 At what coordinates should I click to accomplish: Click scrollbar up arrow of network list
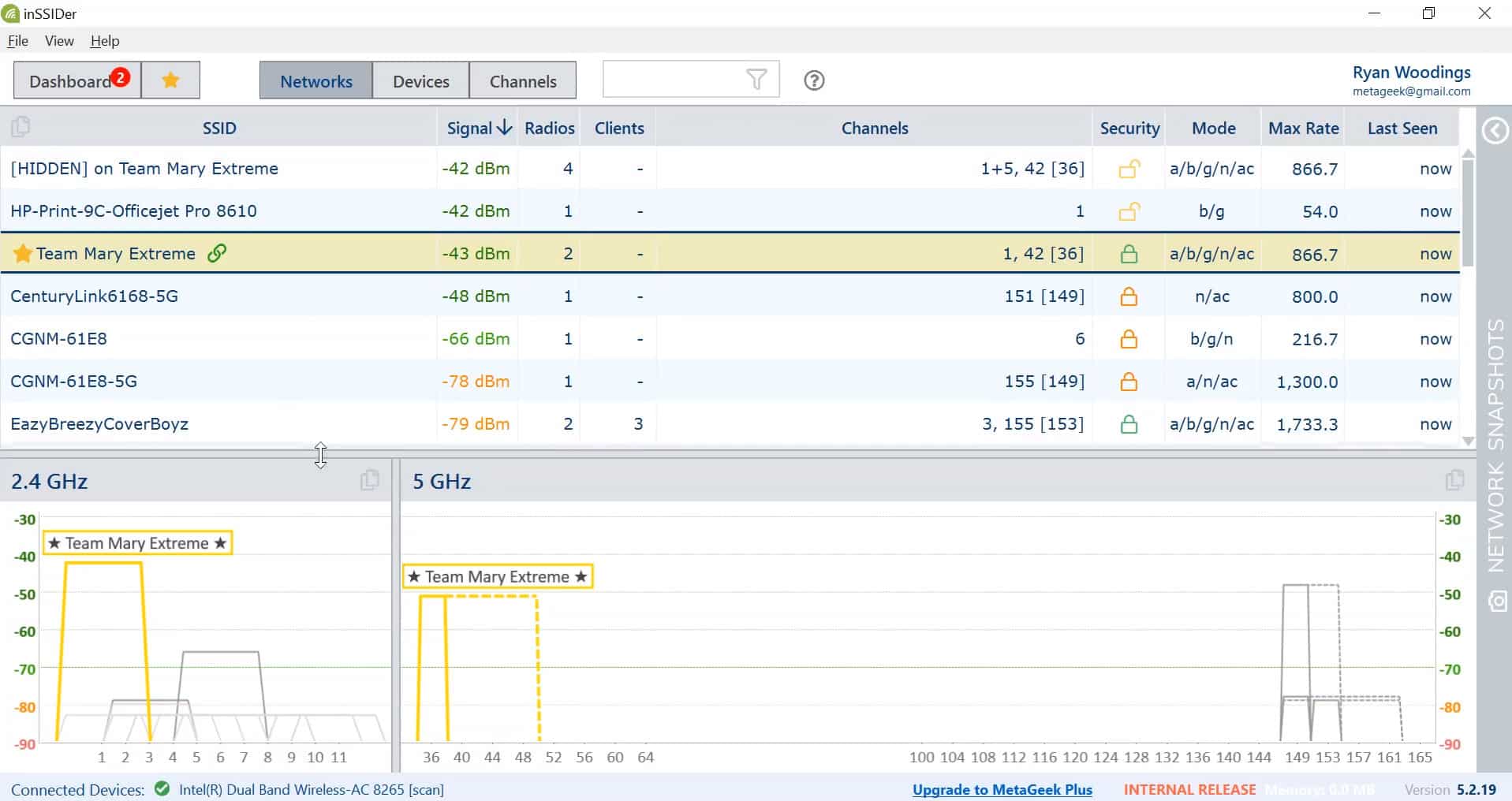pos(1468,154)
